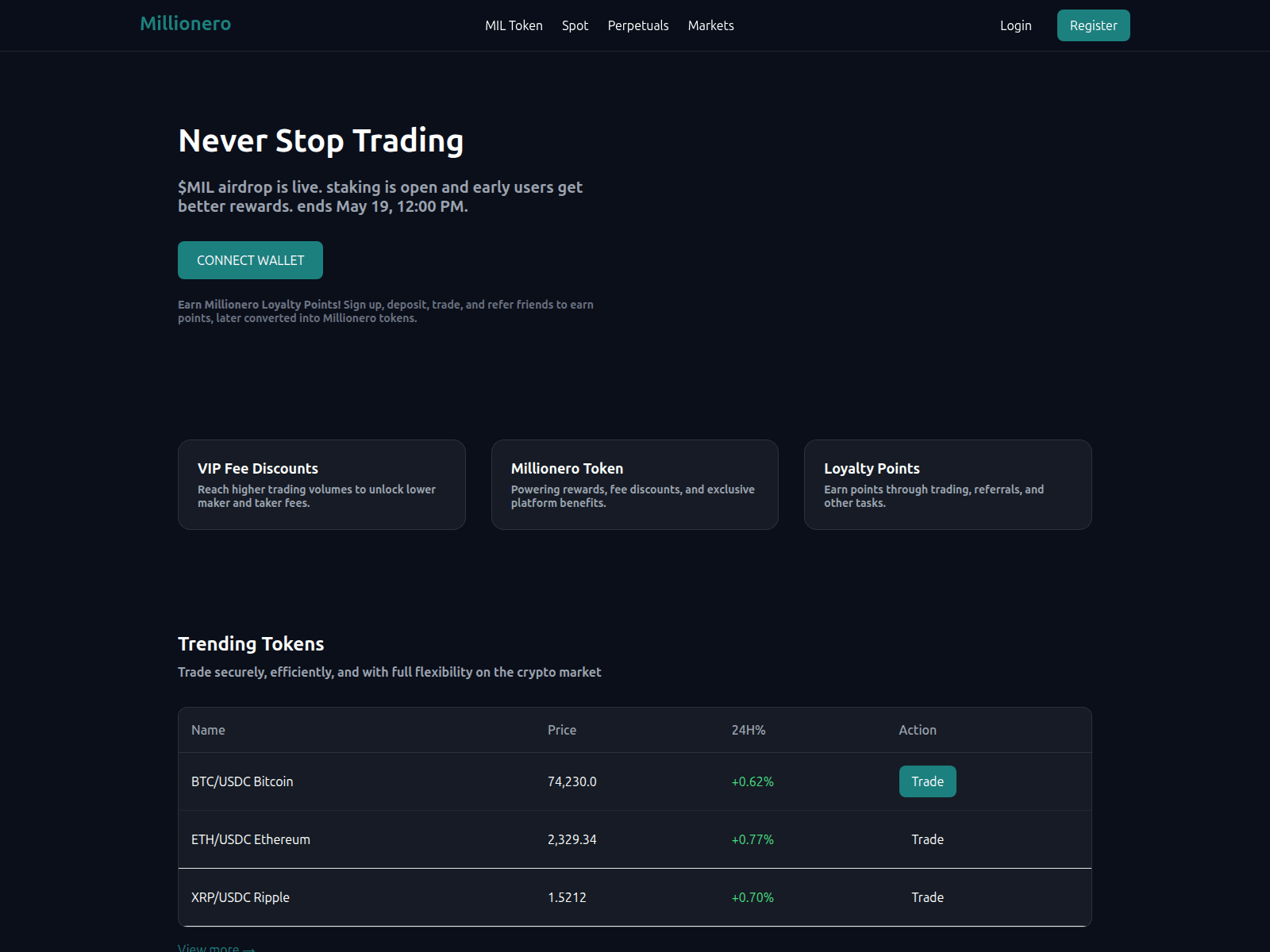This screenshot has height=952, width=1270.
Task: Click the Millionero logo
Action: coord(186,24)
